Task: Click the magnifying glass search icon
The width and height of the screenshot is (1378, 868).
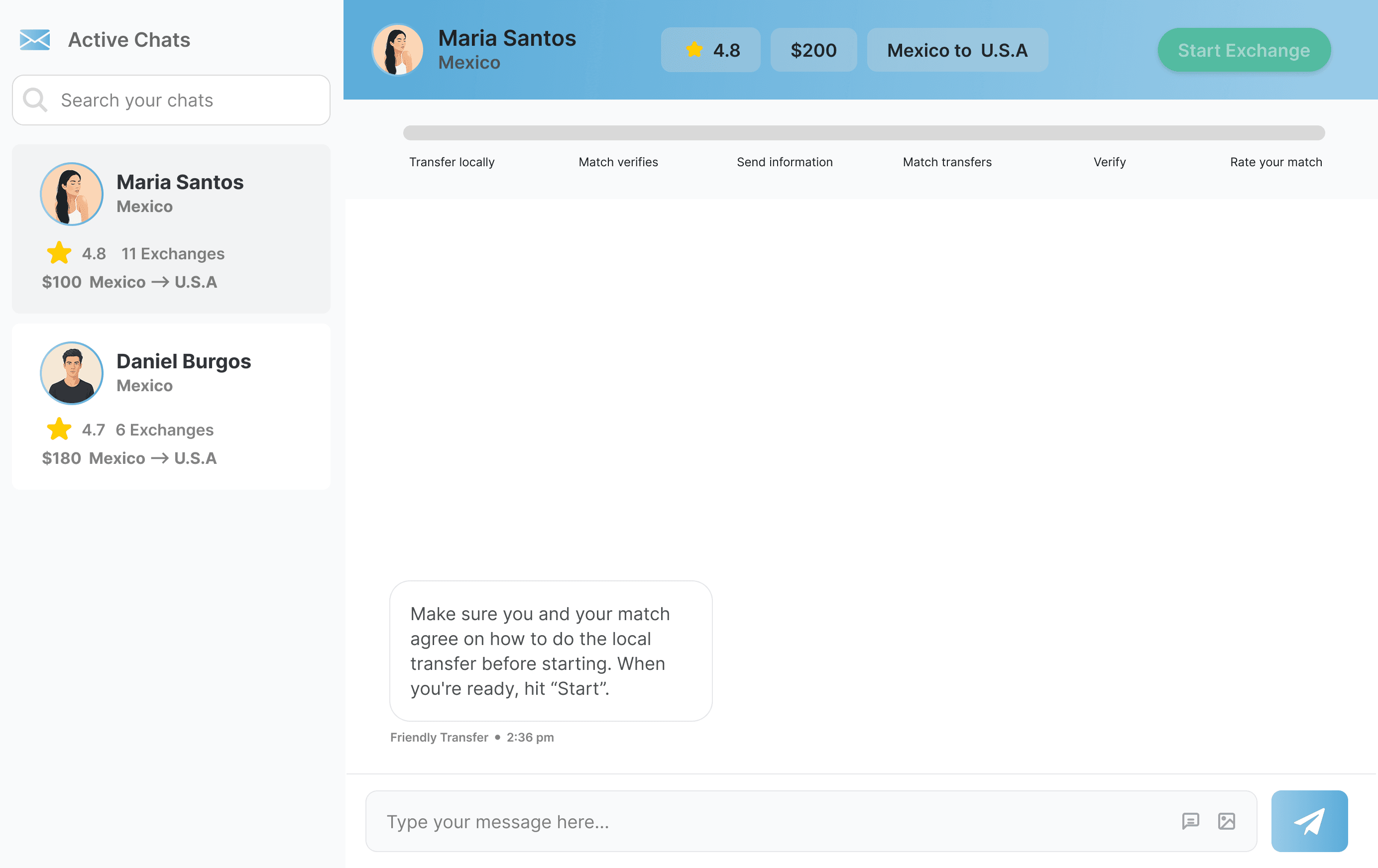Action: (x=34, y=100)
